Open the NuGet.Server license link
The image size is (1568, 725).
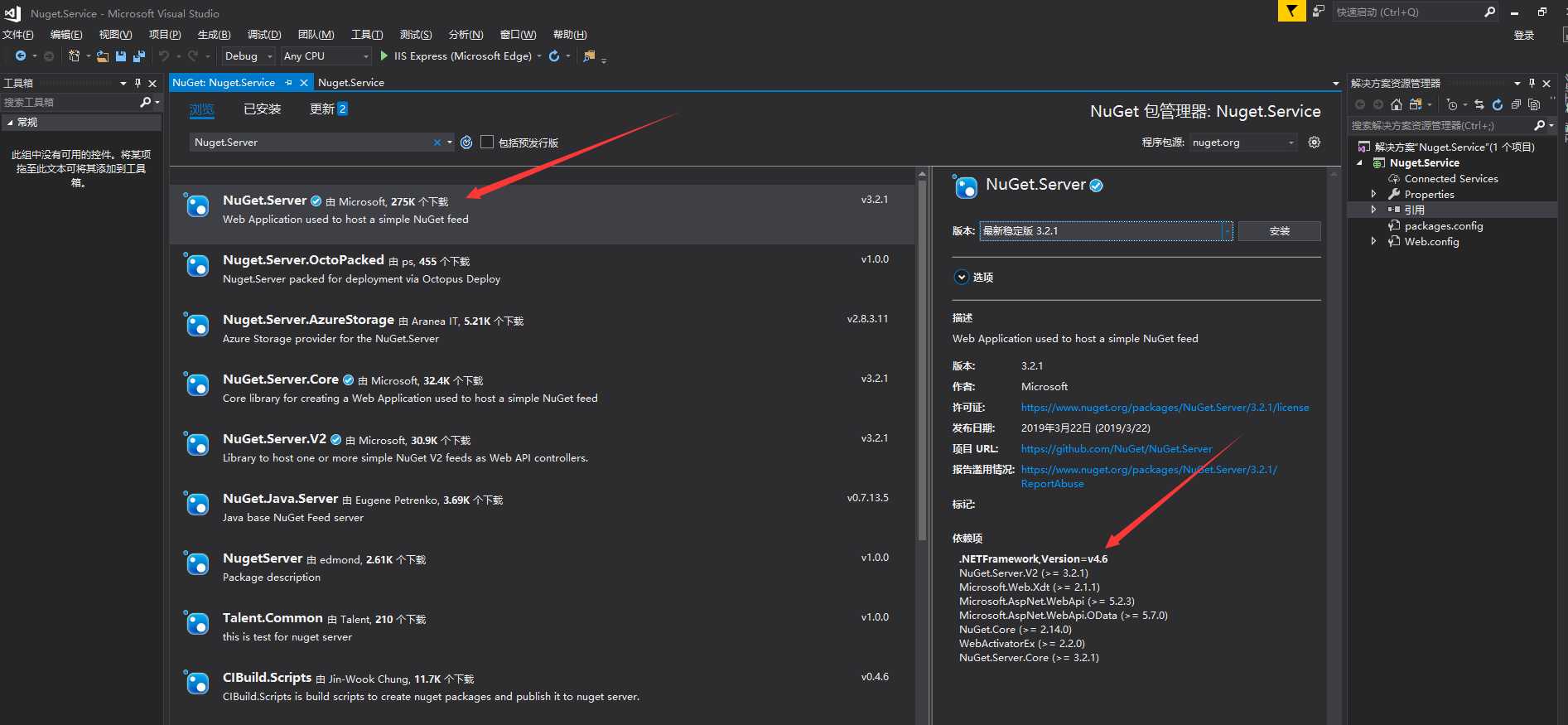click(1165, 408)
